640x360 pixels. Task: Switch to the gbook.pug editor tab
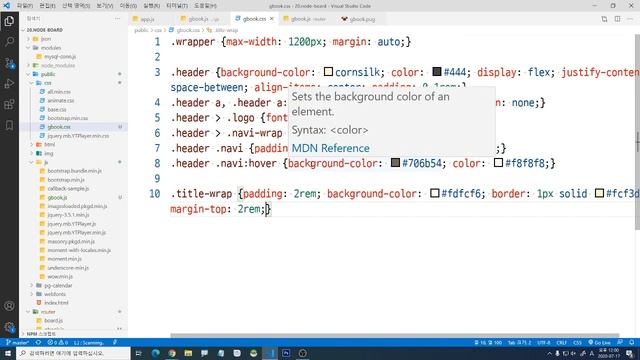(362, 19)
